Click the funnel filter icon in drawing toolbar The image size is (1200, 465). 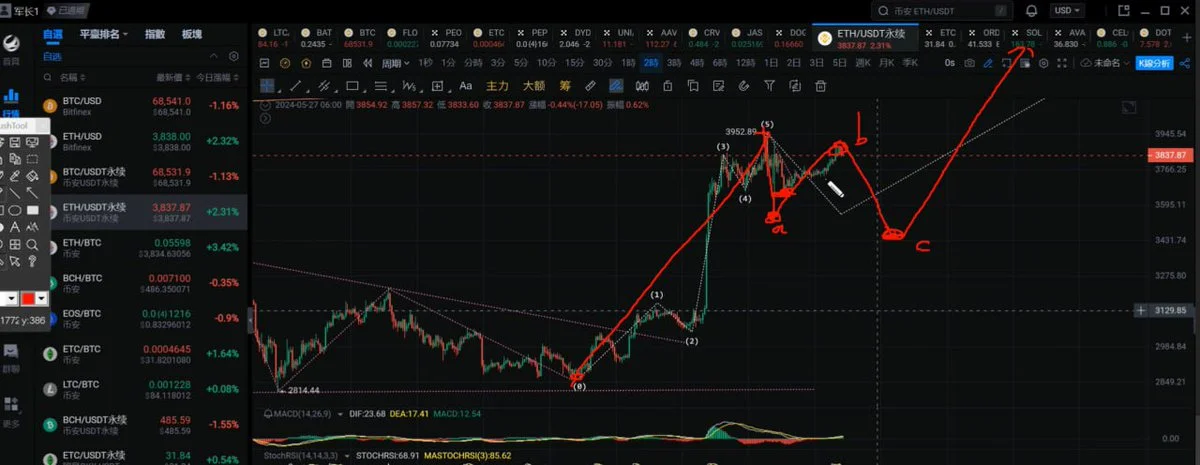pyautogui.click(x=770, y=86)
